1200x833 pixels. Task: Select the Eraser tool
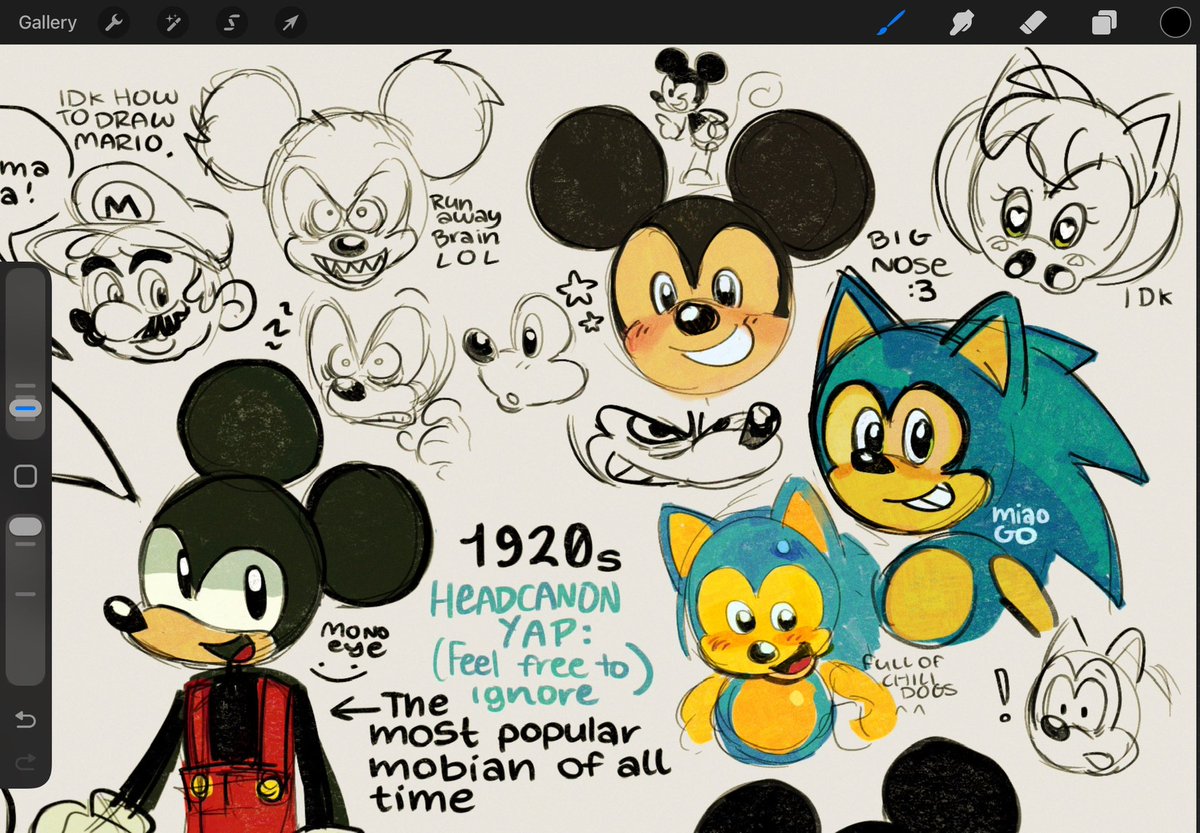point(1033,22)
